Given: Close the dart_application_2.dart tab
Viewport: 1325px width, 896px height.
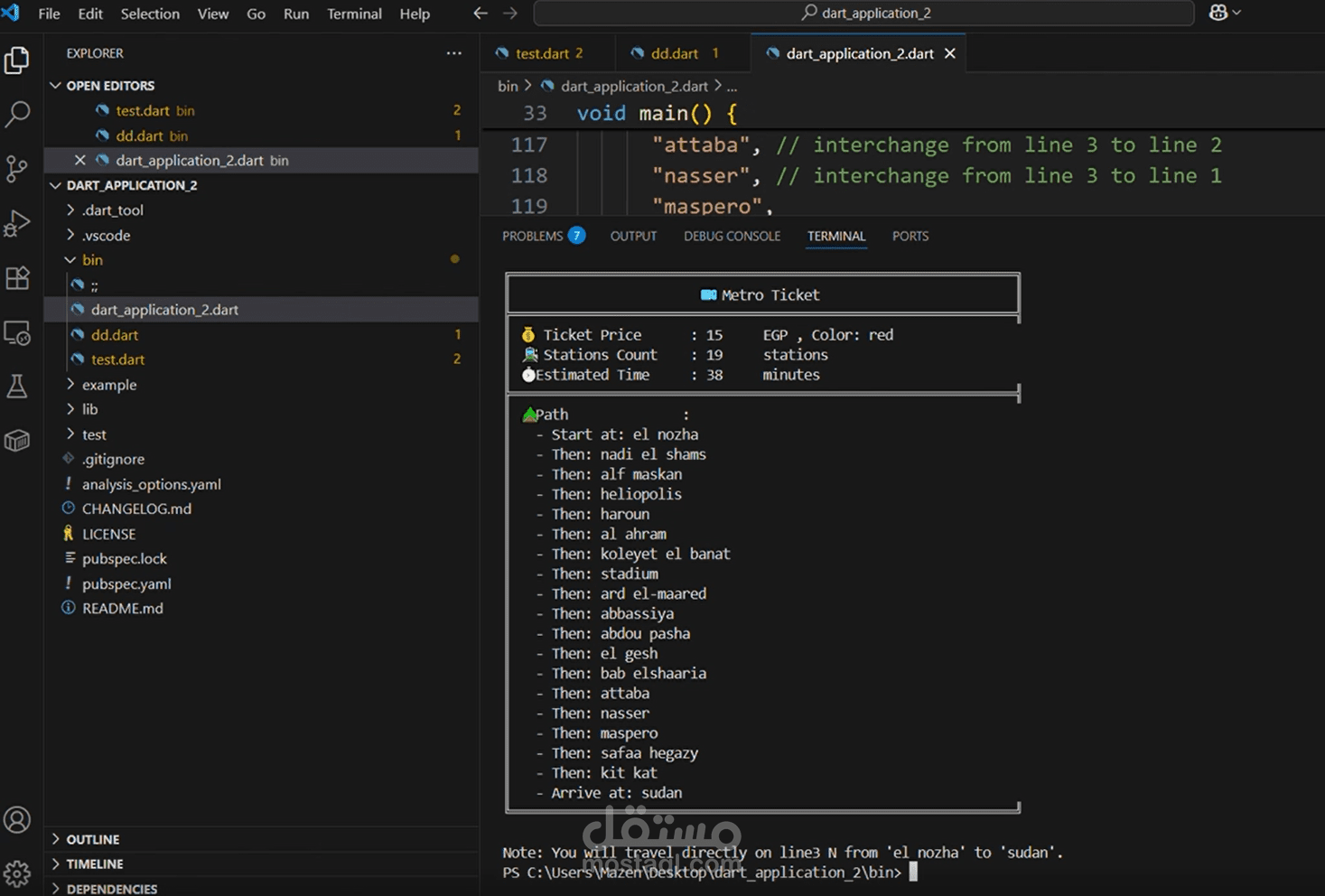Looking at the screenshot, I should point(950,53).
